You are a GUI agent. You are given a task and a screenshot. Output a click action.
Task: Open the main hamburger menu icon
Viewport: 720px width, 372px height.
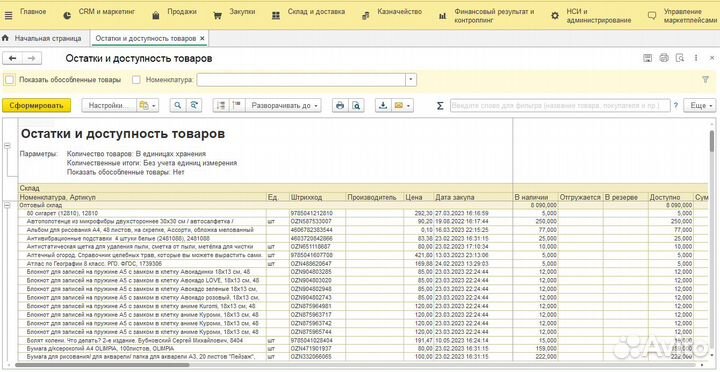(x=8, y=15)
